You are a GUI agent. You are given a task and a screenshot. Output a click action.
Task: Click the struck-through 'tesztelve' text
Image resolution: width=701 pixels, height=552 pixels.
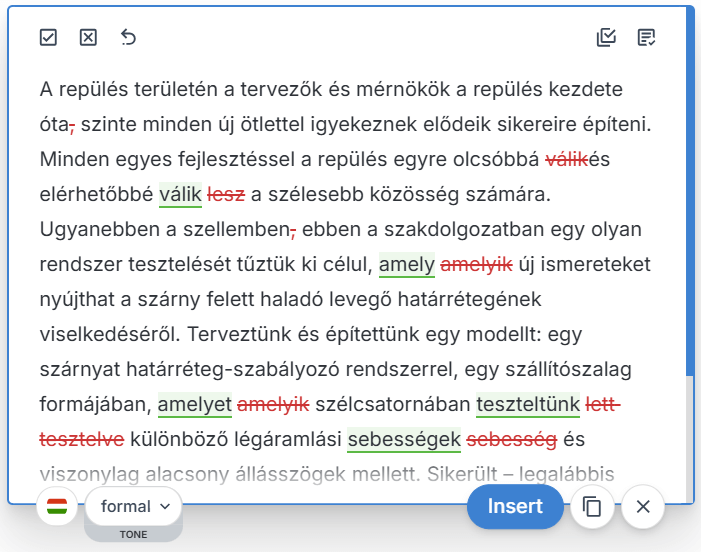[x=82, y=439]
